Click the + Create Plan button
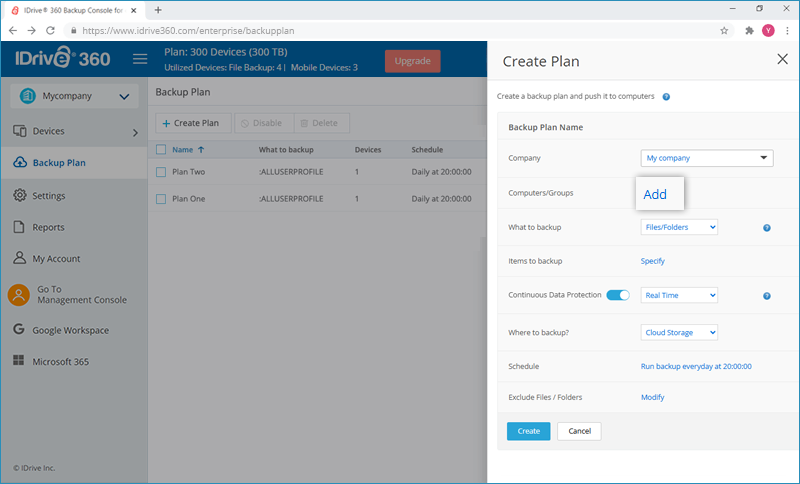Image resolution: width=800 pixels, height=484 pixels. click(x=193, y=123)
